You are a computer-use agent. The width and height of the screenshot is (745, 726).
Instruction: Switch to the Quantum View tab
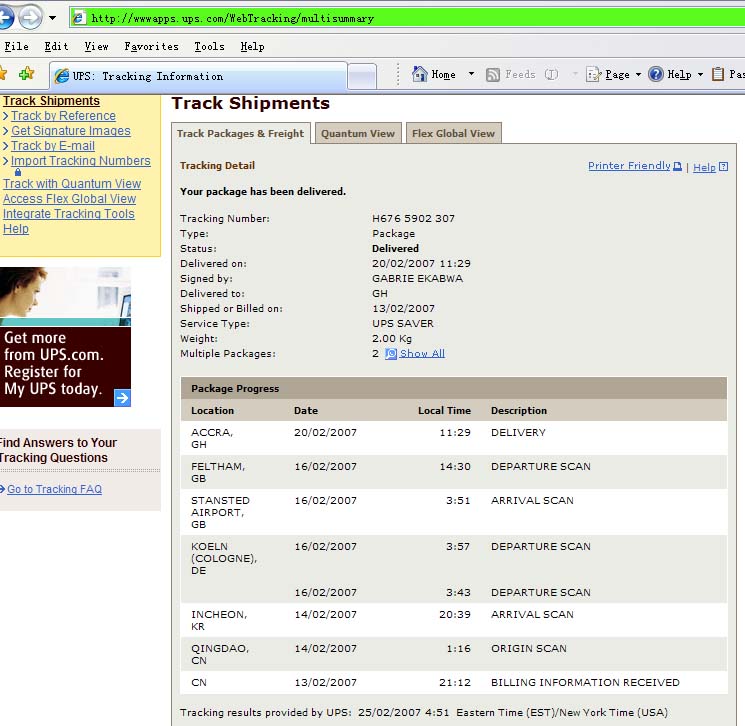pyautogui.click(x=358, y=133)
